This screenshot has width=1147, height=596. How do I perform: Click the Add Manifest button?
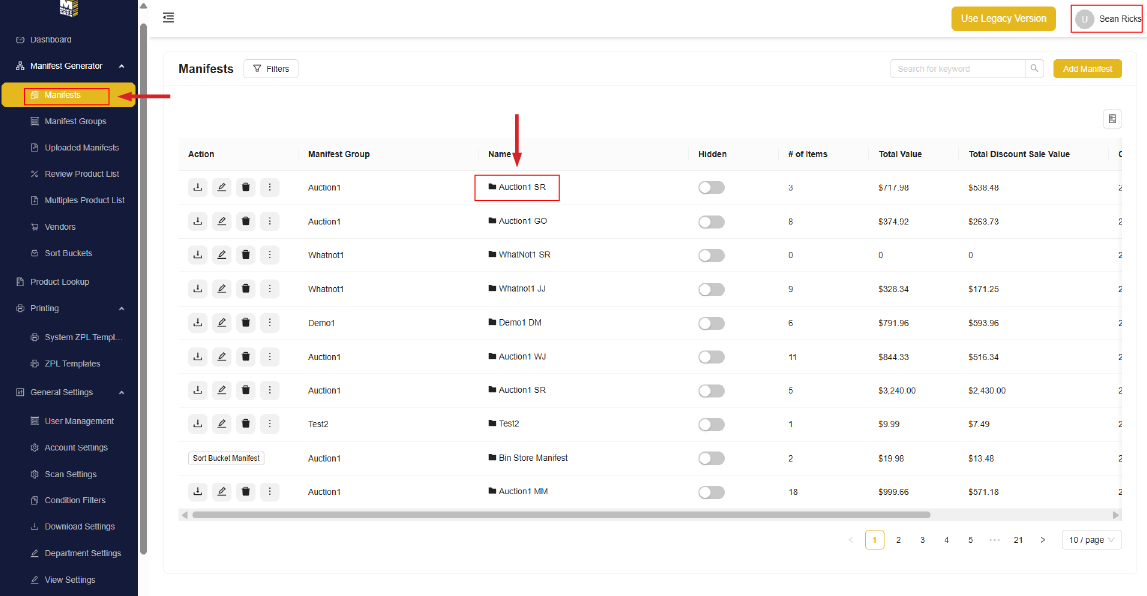[1087, 69]
